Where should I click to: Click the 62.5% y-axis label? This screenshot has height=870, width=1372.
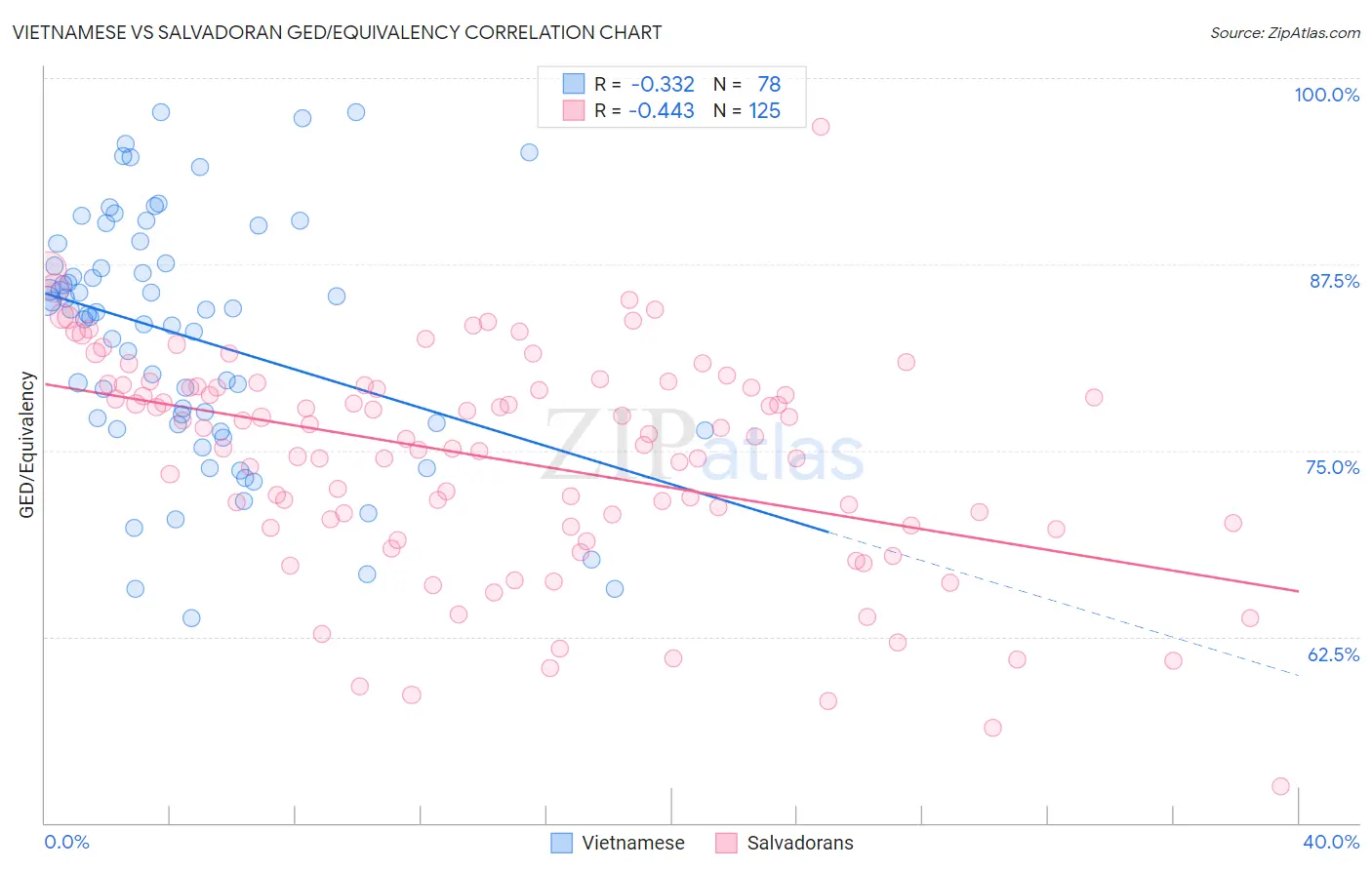[1334, 654]
